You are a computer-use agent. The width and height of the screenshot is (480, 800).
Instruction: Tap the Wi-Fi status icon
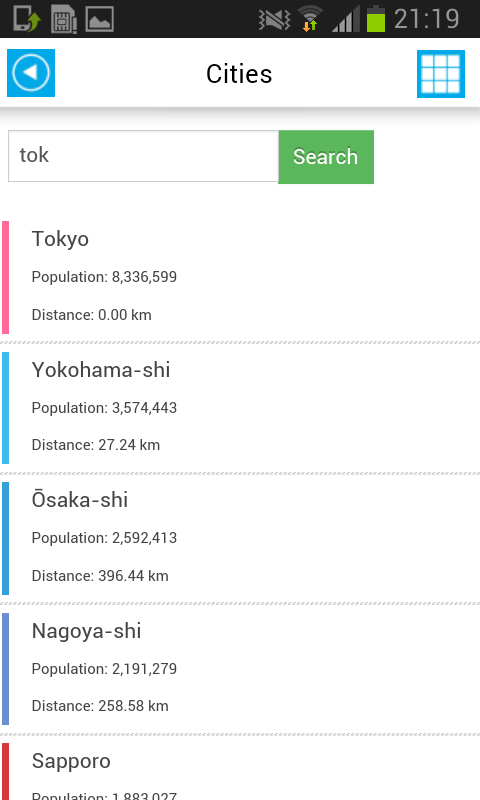(310, 19)
